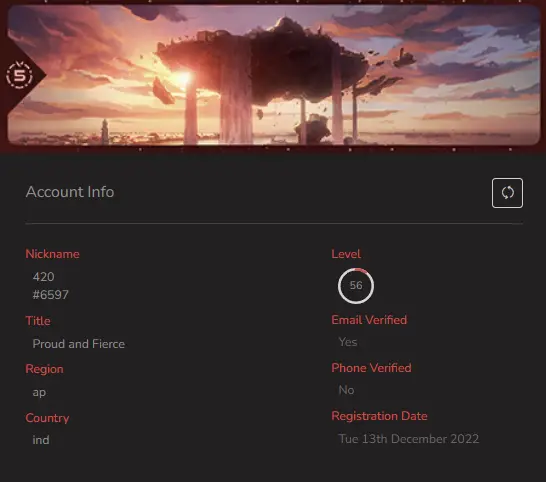Select the country value ind
This screenshot has width=546, height=482.
point(41,440)
